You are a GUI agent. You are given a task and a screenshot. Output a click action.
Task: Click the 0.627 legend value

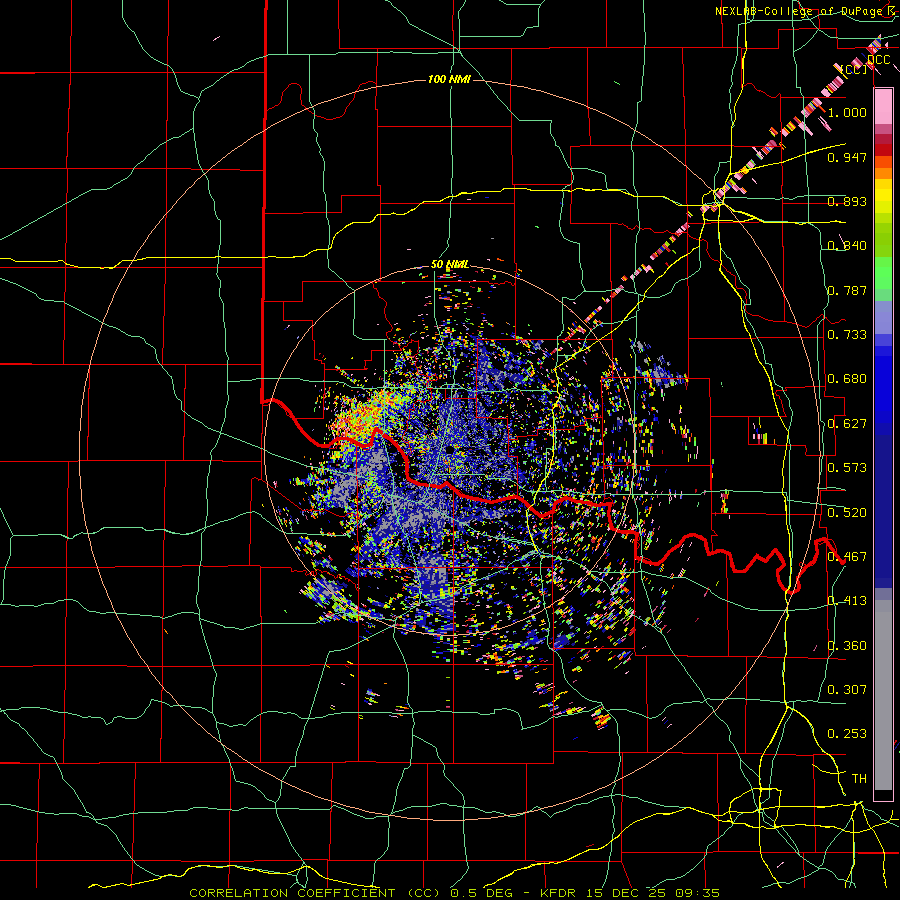847,424
